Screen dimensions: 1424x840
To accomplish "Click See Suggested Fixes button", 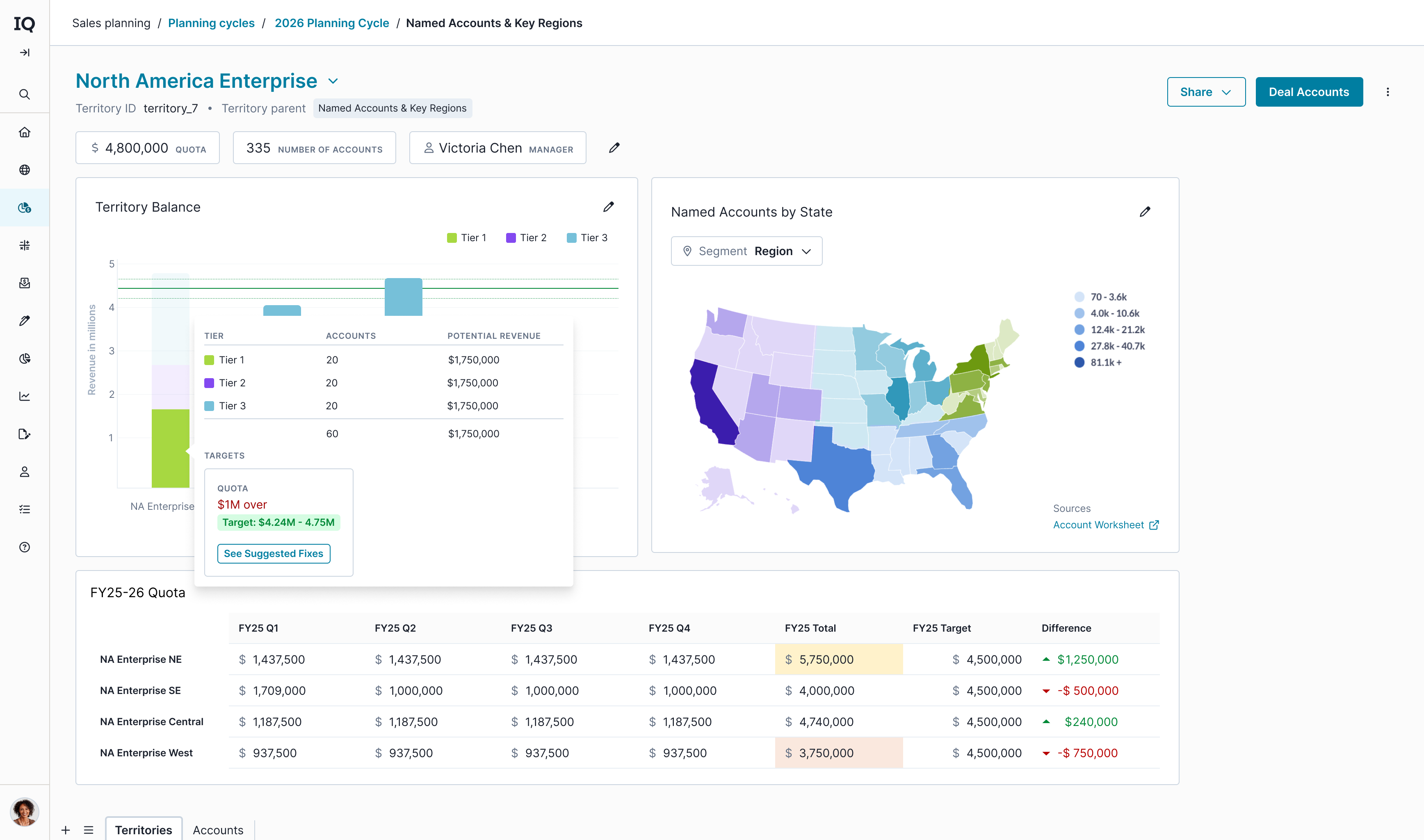I will (274, 554).
